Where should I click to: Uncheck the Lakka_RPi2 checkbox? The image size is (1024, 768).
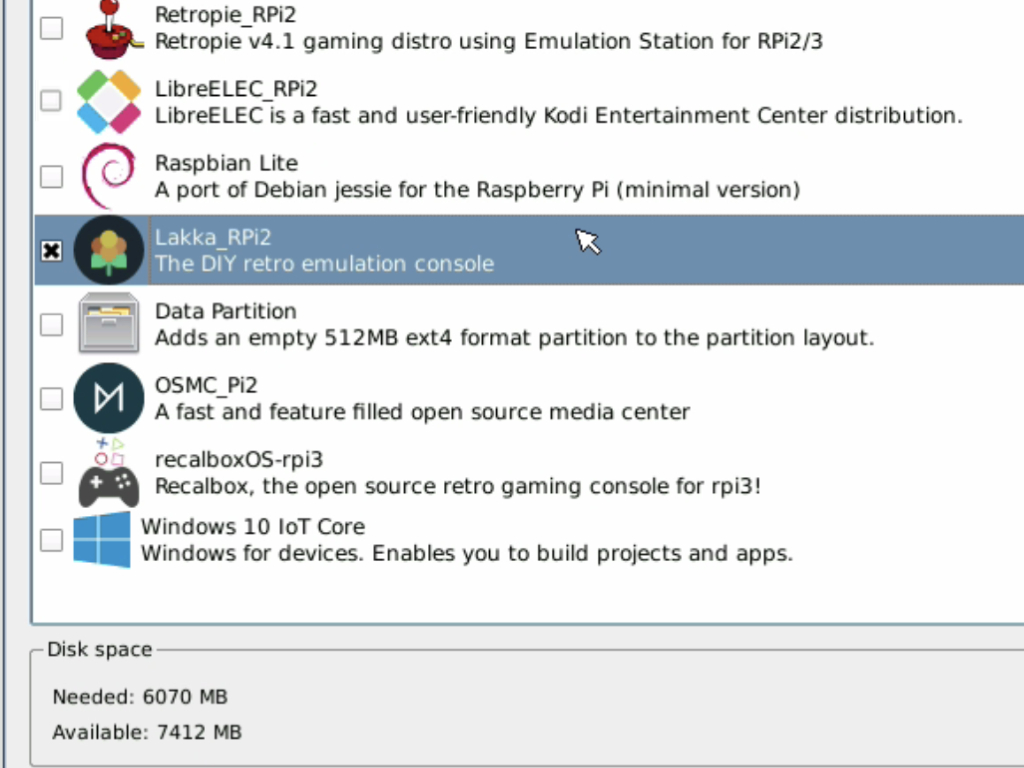pyautogui.click(x=52, y=251)
